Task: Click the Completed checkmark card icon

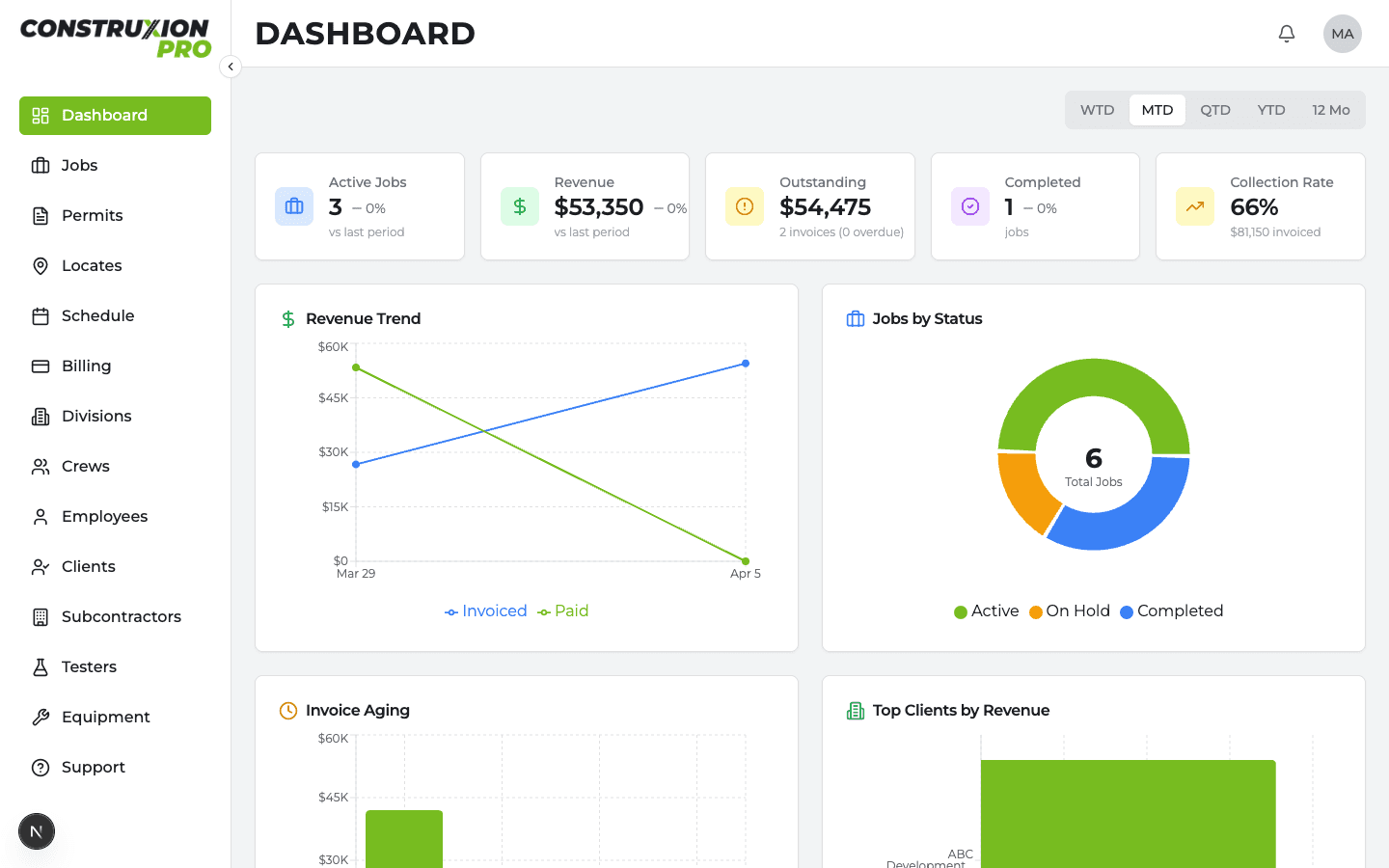Action: tap(970, 206)
